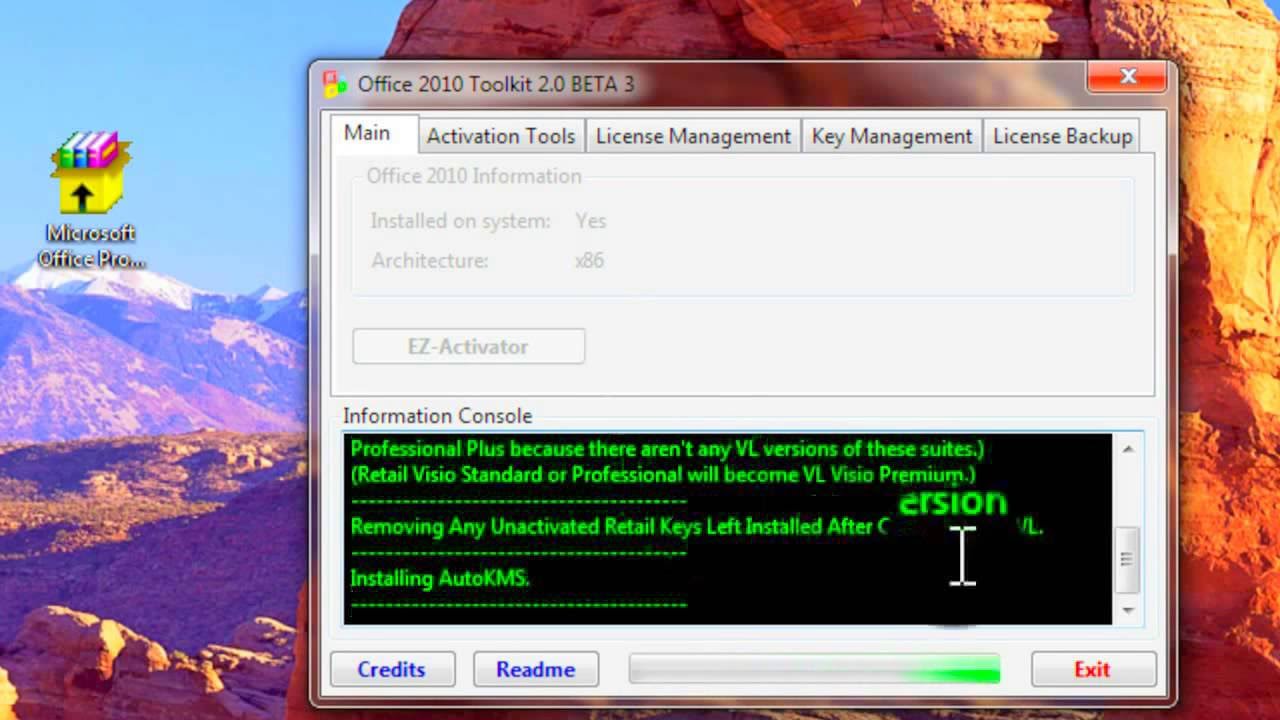Open the License Backup tab
The image size is (1280, 720).
tap(1062, 136)
